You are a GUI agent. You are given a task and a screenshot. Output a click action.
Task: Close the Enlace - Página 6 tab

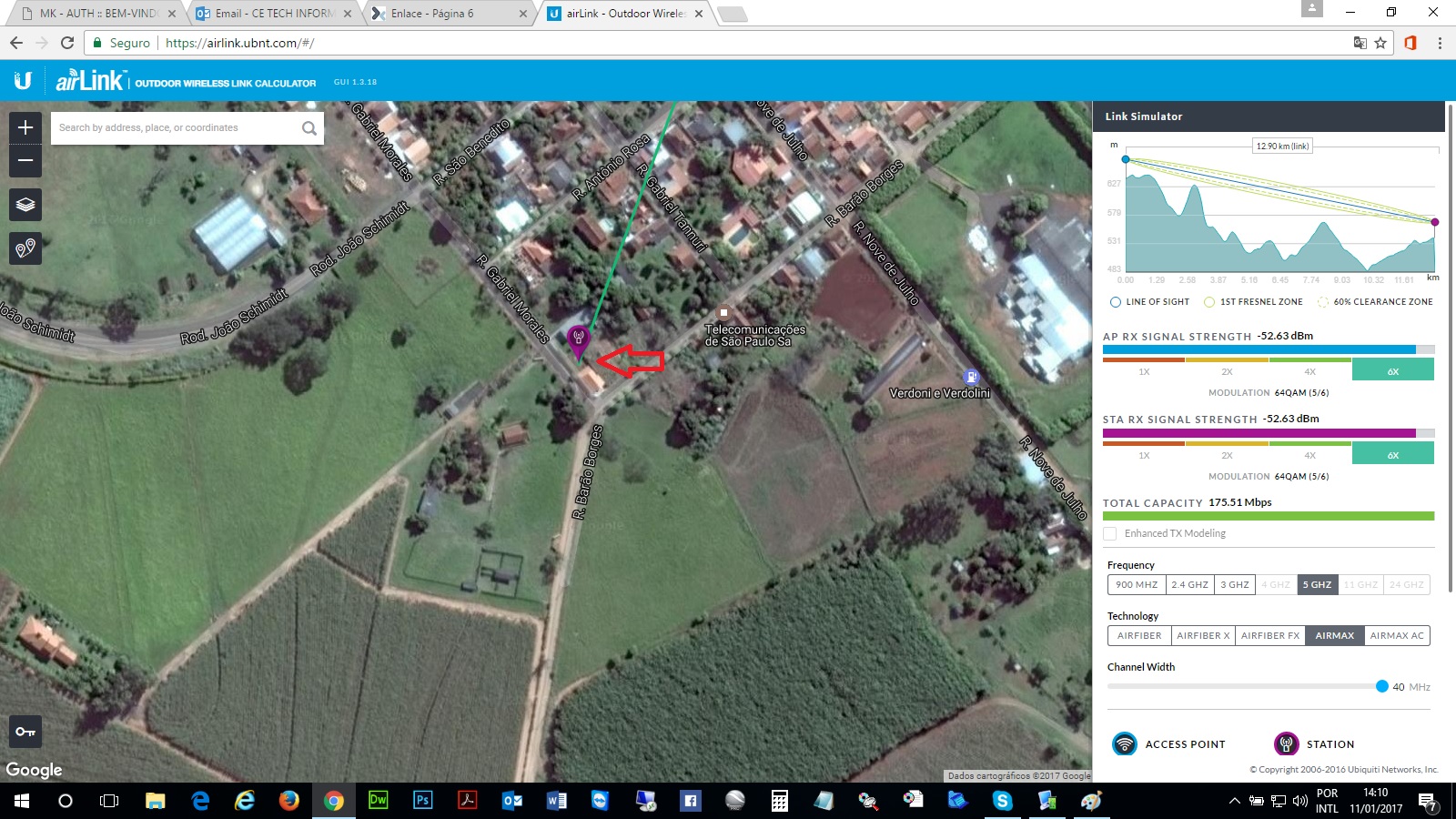(x=523, y=14)
